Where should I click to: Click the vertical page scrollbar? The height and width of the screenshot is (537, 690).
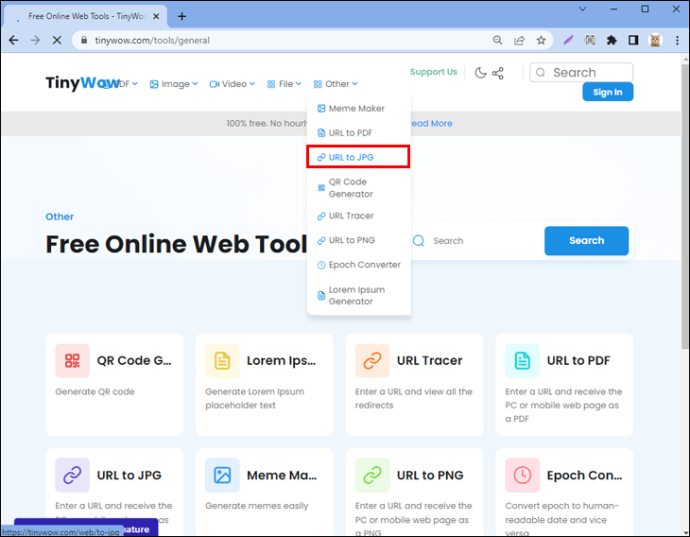tap(685, 205)
